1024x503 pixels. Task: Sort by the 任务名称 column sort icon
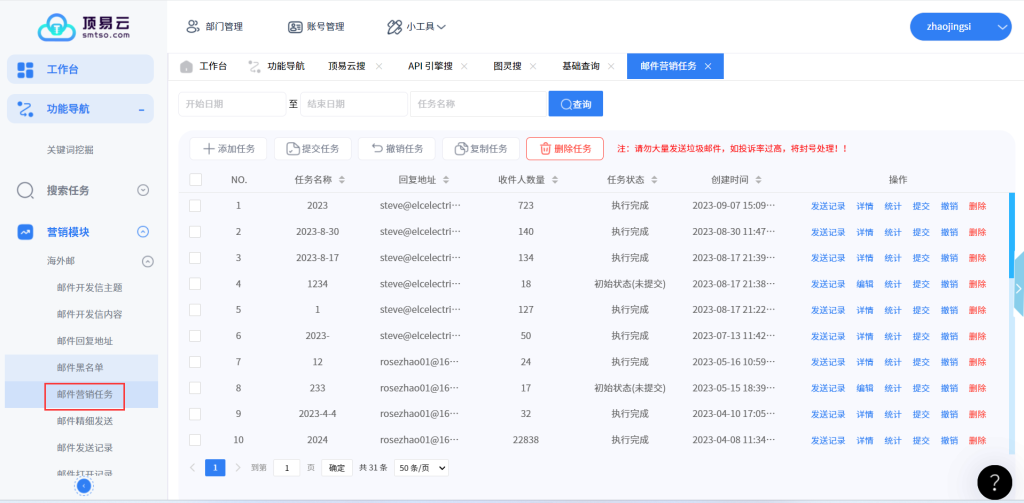(x=342, y=180)
